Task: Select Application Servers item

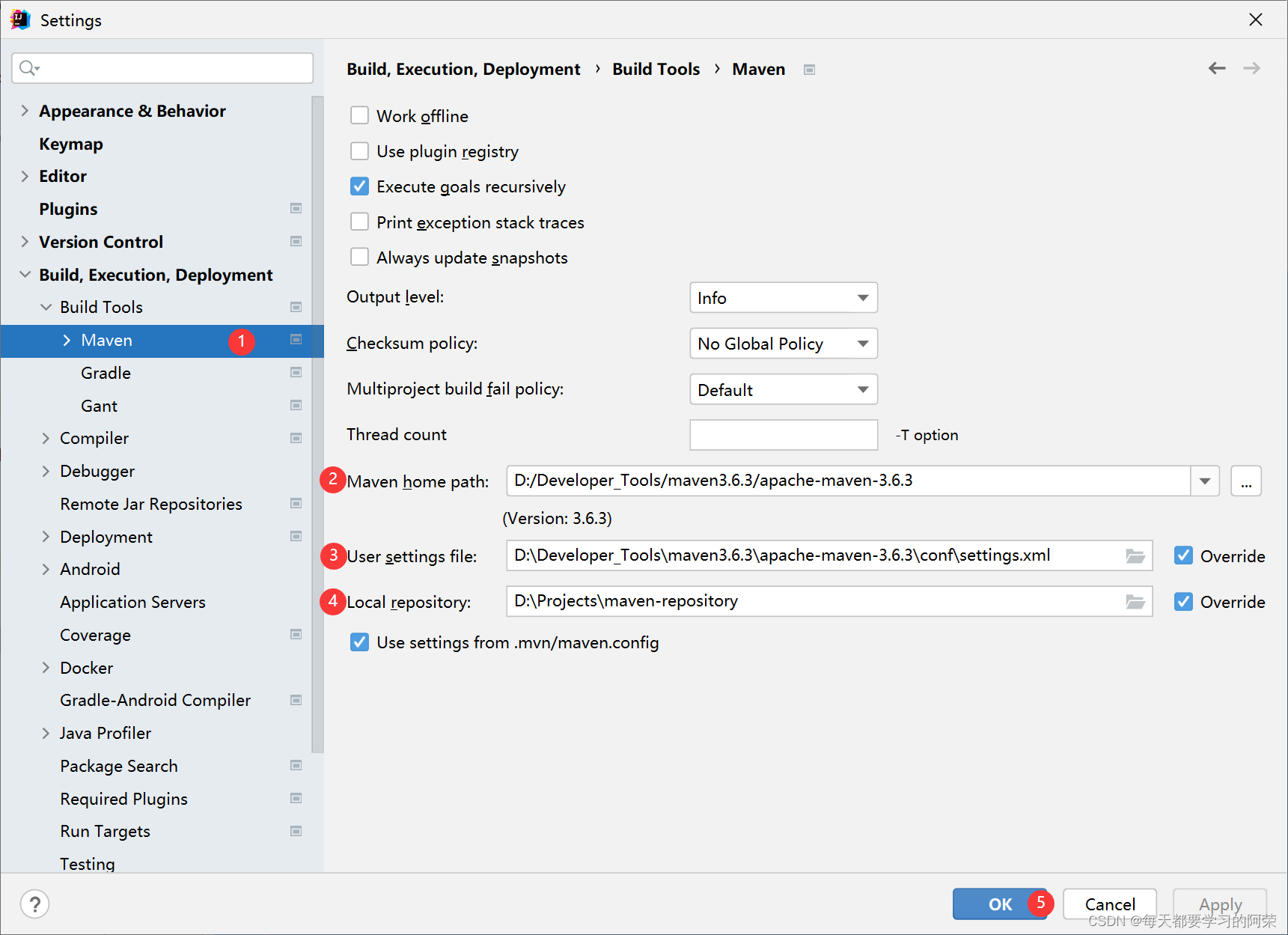Action: pyautogui.click(x=132, y=602)
